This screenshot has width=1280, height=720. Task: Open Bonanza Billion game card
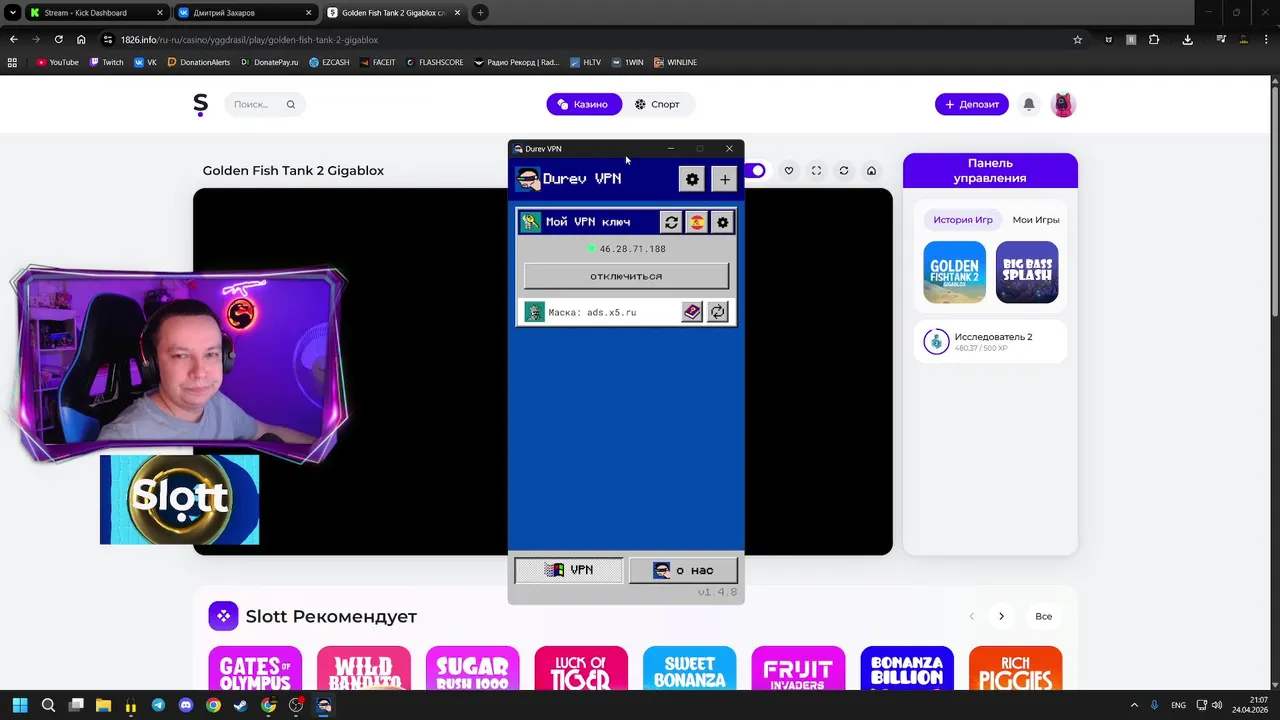(907, 668)
